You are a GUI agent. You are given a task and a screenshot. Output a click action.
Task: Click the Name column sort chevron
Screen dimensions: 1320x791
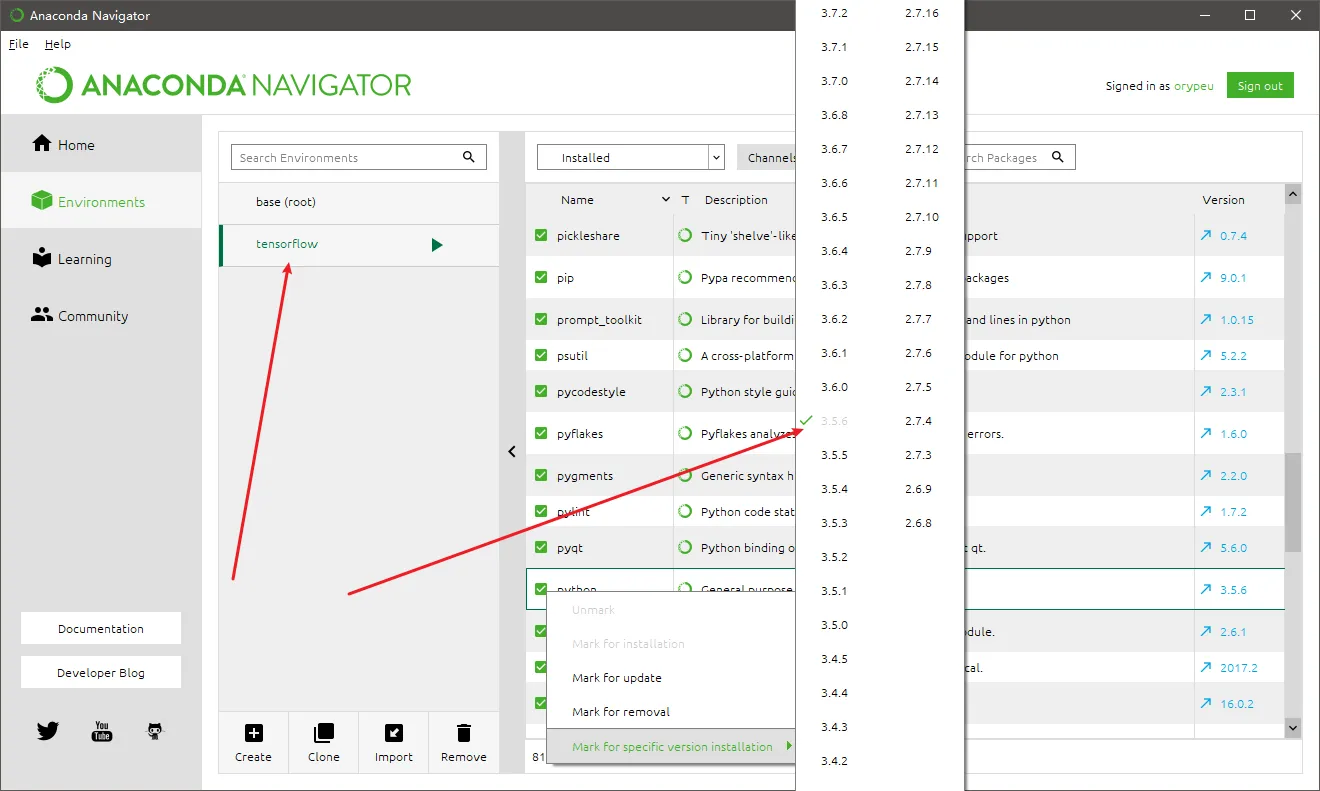coord(666,200)
